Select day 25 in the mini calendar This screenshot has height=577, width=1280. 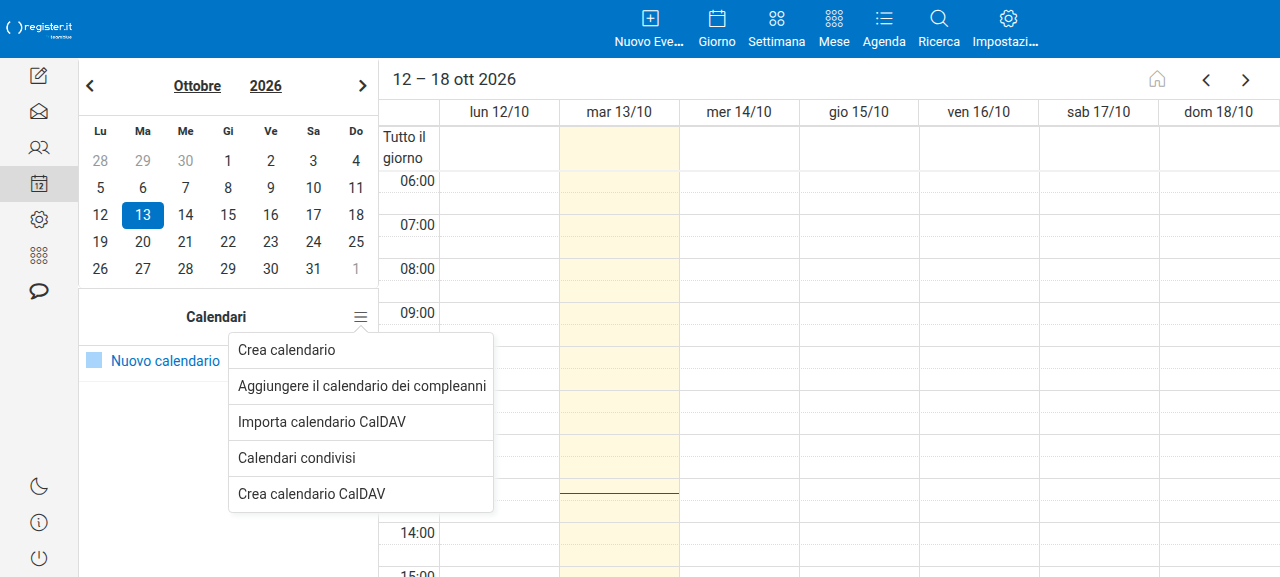pos(356,242)
